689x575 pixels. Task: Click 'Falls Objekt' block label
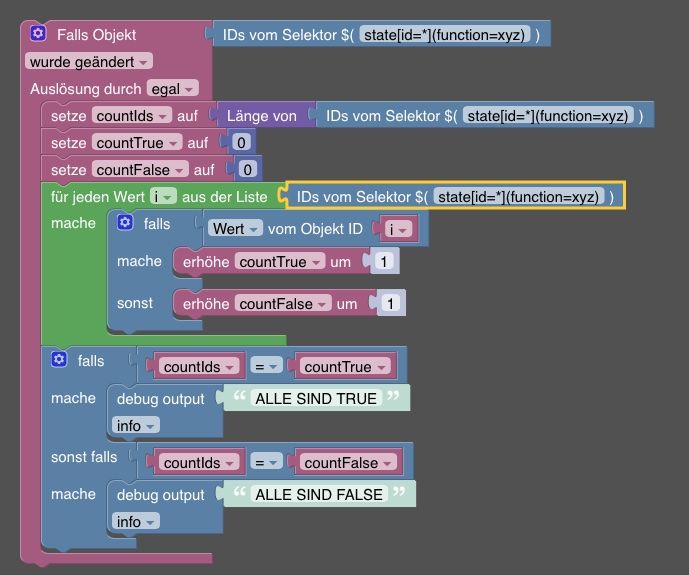point(96,35)
